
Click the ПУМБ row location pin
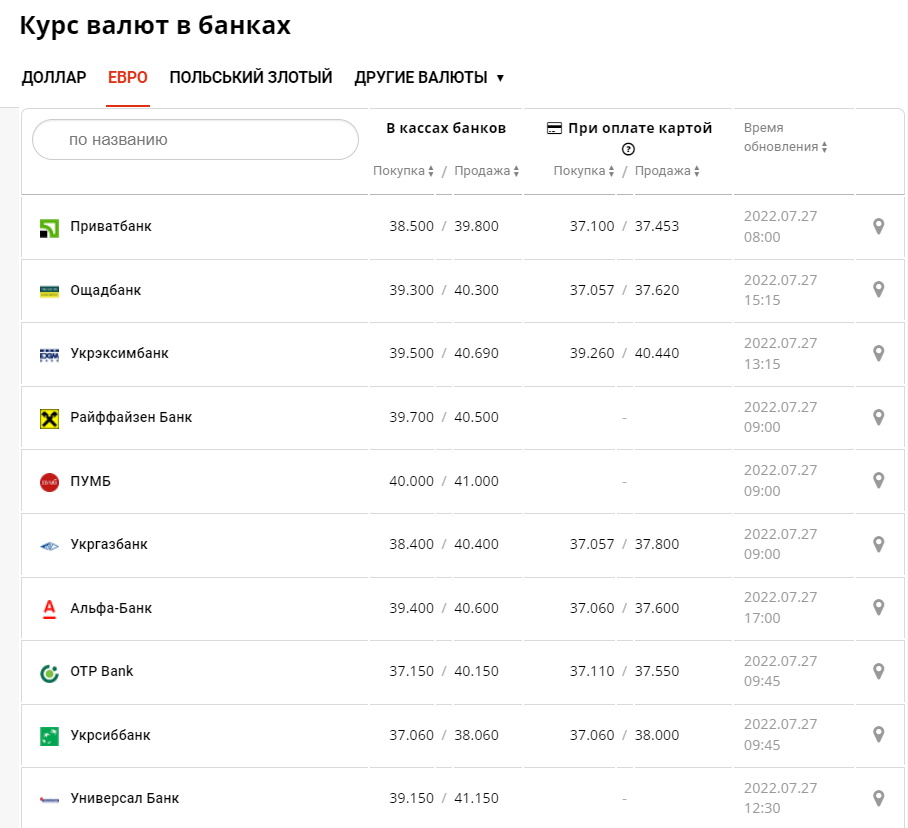[x=878, y=481]
